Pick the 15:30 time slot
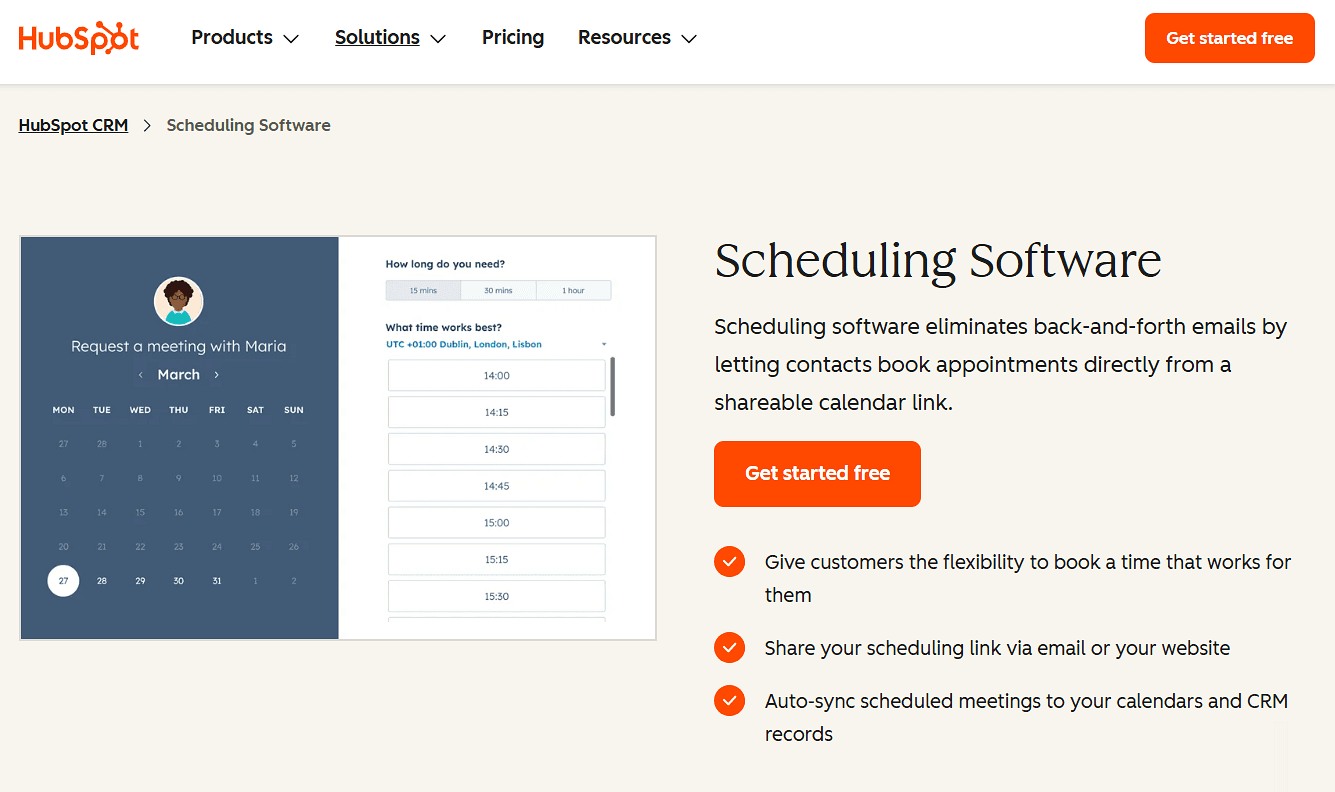This screenshot has height=792, width=1335. 497,596
